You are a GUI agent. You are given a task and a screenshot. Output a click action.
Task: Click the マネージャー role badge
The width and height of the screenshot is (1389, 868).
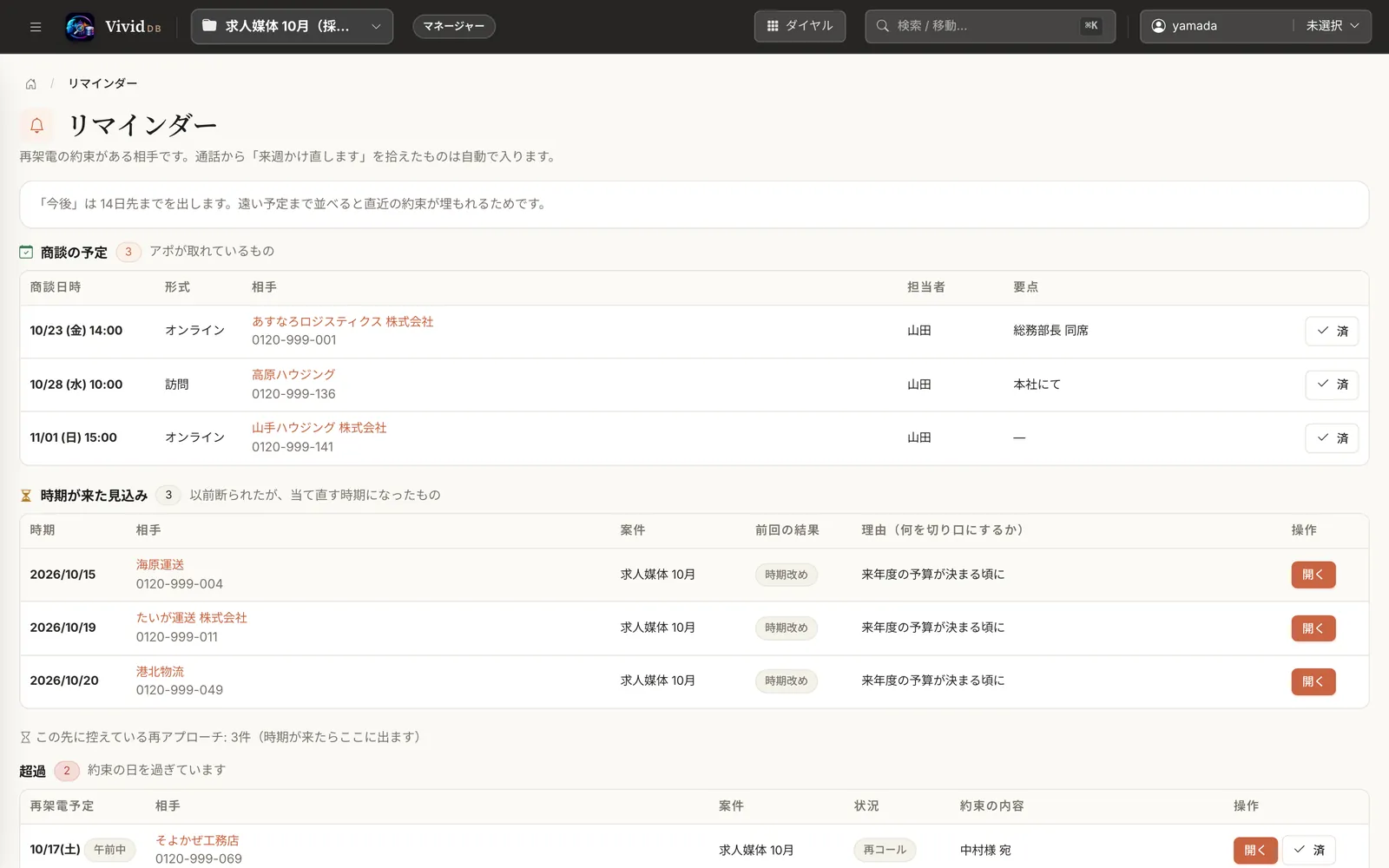pos(454,26)
